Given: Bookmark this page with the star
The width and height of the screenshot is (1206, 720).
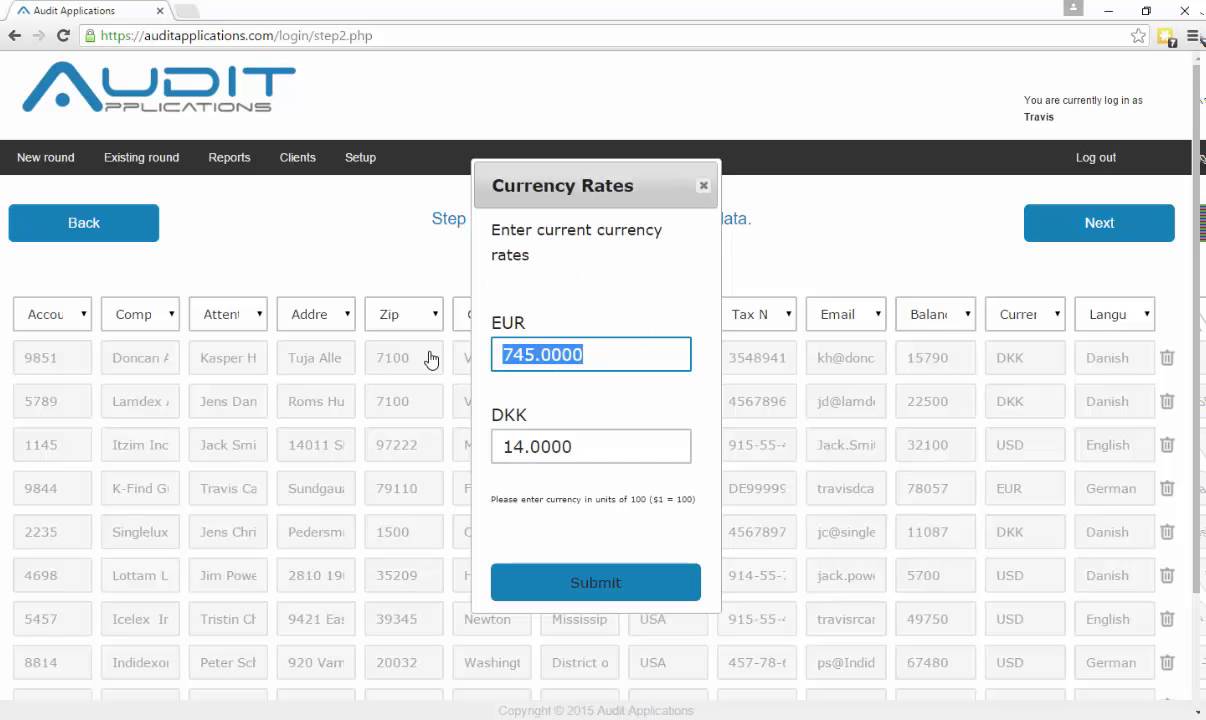Looking at the screenshot, I should click(x=1138, y=36).
